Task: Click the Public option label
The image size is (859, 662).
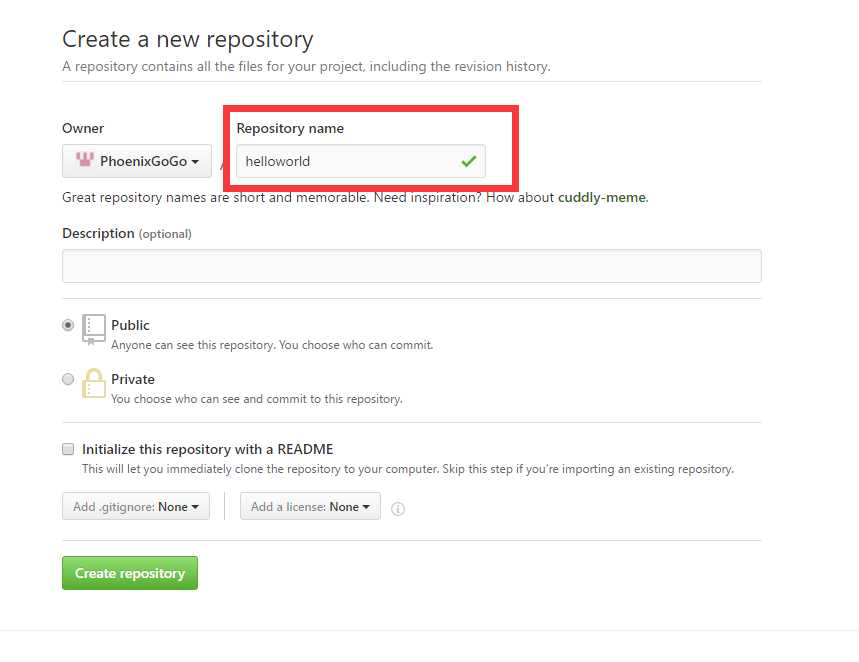Action: pos(130,325)
